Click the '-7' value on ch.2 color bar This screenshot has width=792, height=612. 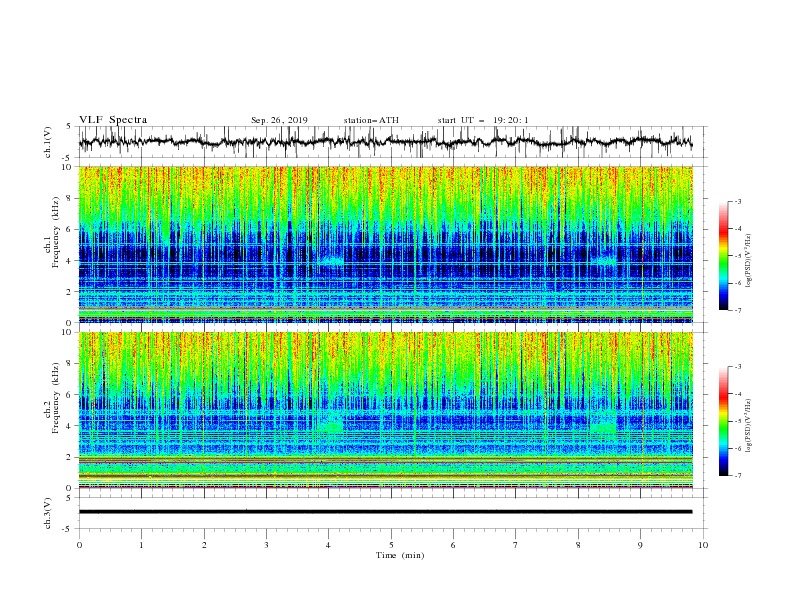click(737, 476)
